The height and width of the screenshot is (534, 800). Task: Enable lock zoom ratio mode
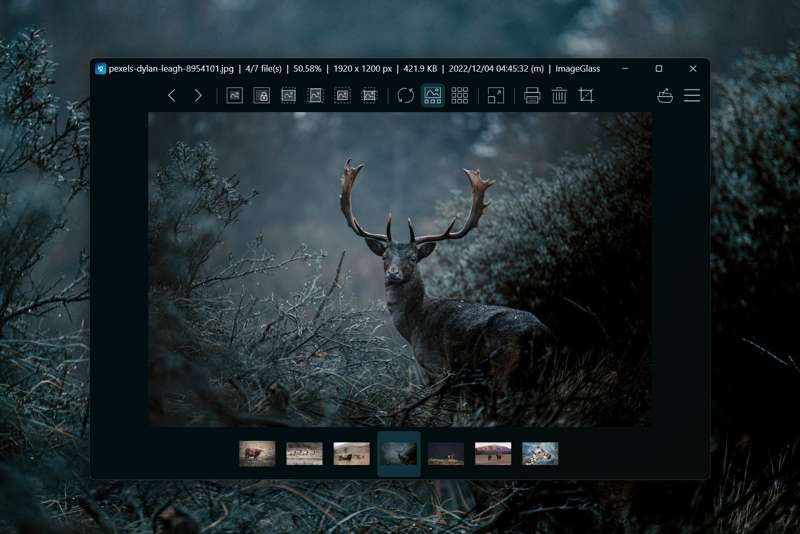261,96
